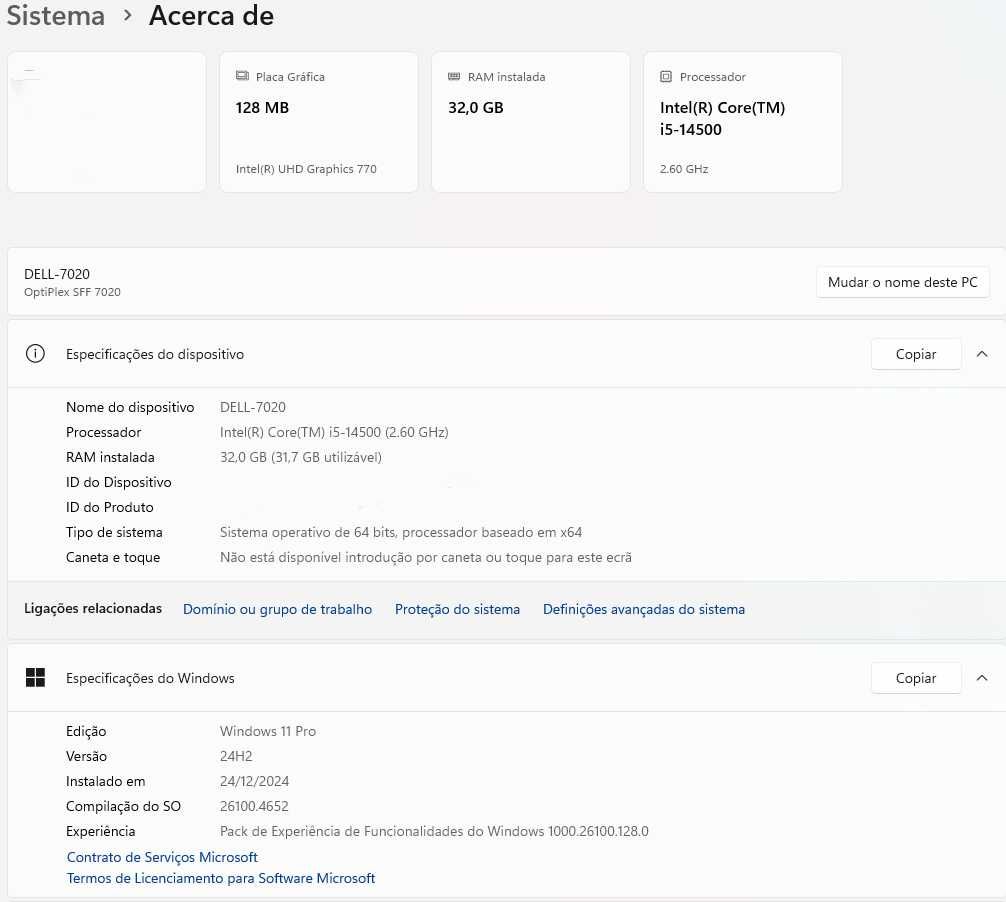The height and width of the screenshot is (902, 1006).
Task: Open Domínio ou grupo de trabalho link
Action: point(277,609)
